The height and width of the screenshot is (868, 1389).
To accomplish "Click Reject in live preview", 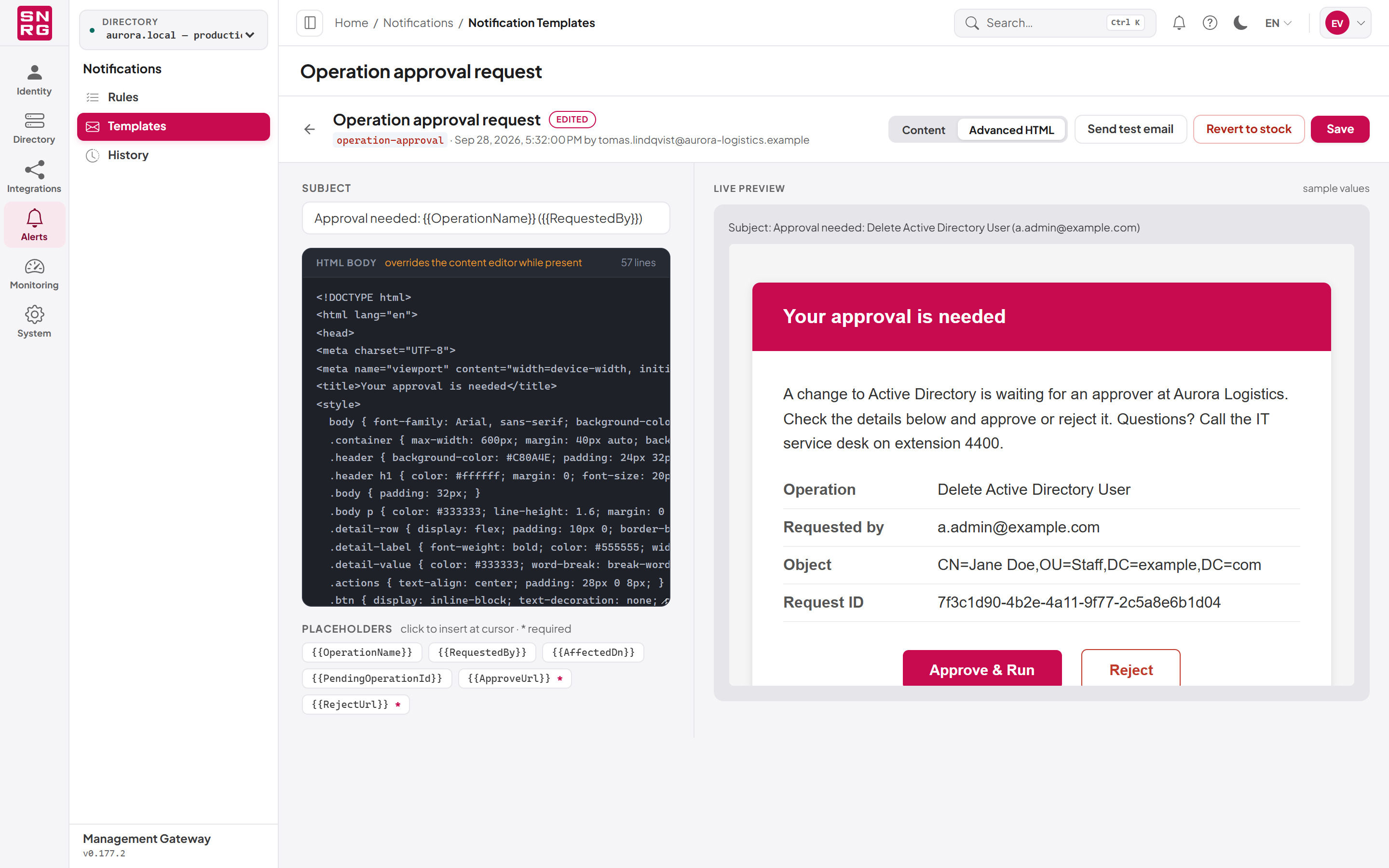I will point(1130,669).
